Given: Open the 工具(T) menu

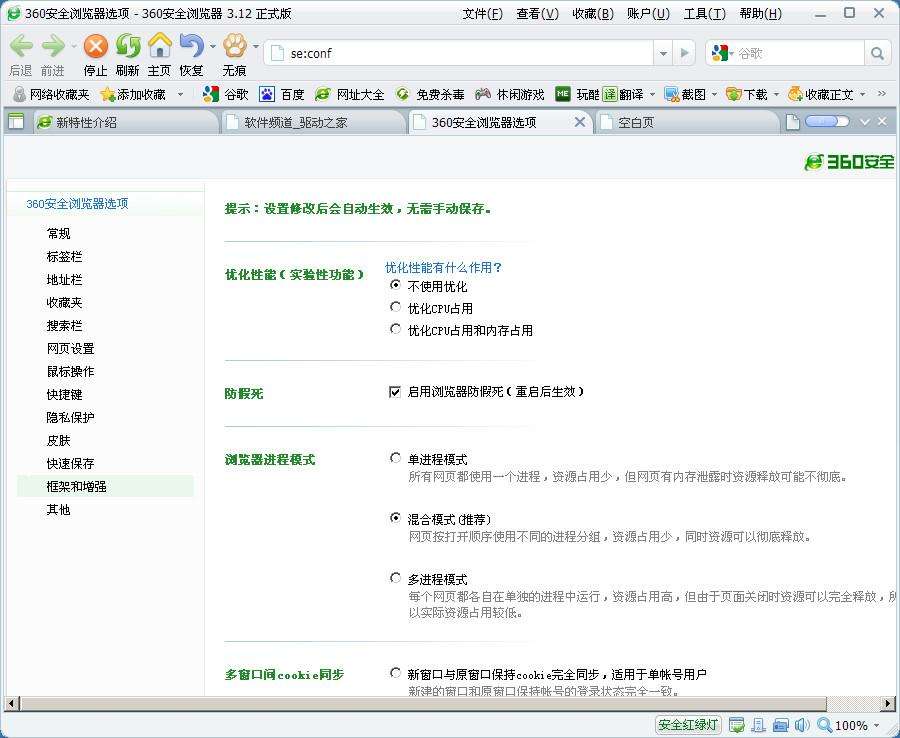Looking at the screenshot, I should [x=704, y=14].
